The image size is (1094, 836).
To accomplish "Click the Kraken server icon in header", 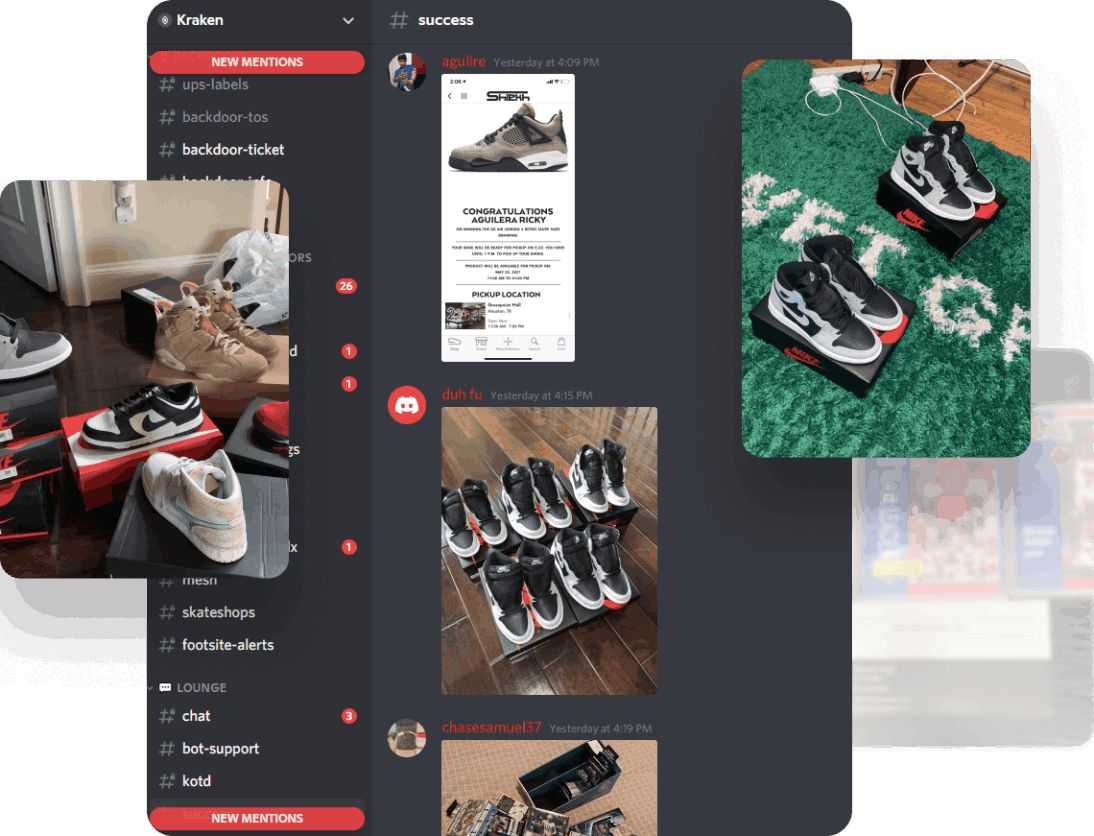I will pos(165,20).
